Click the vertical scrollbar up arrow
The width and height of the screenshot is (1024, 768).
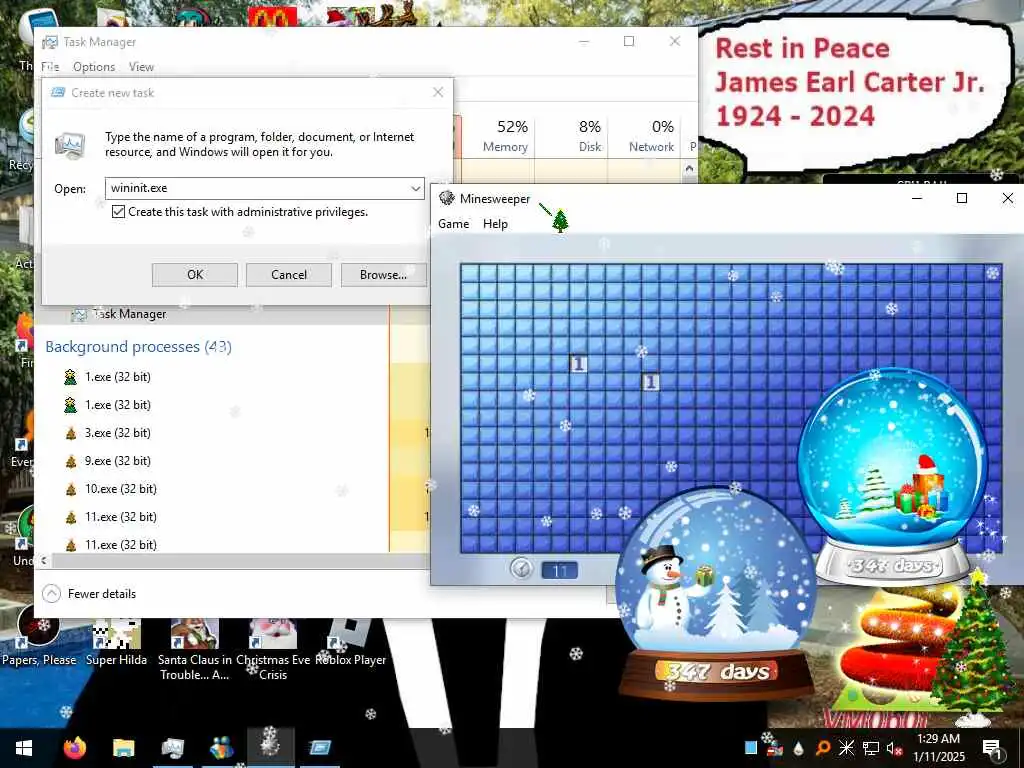tap(689, 168)
